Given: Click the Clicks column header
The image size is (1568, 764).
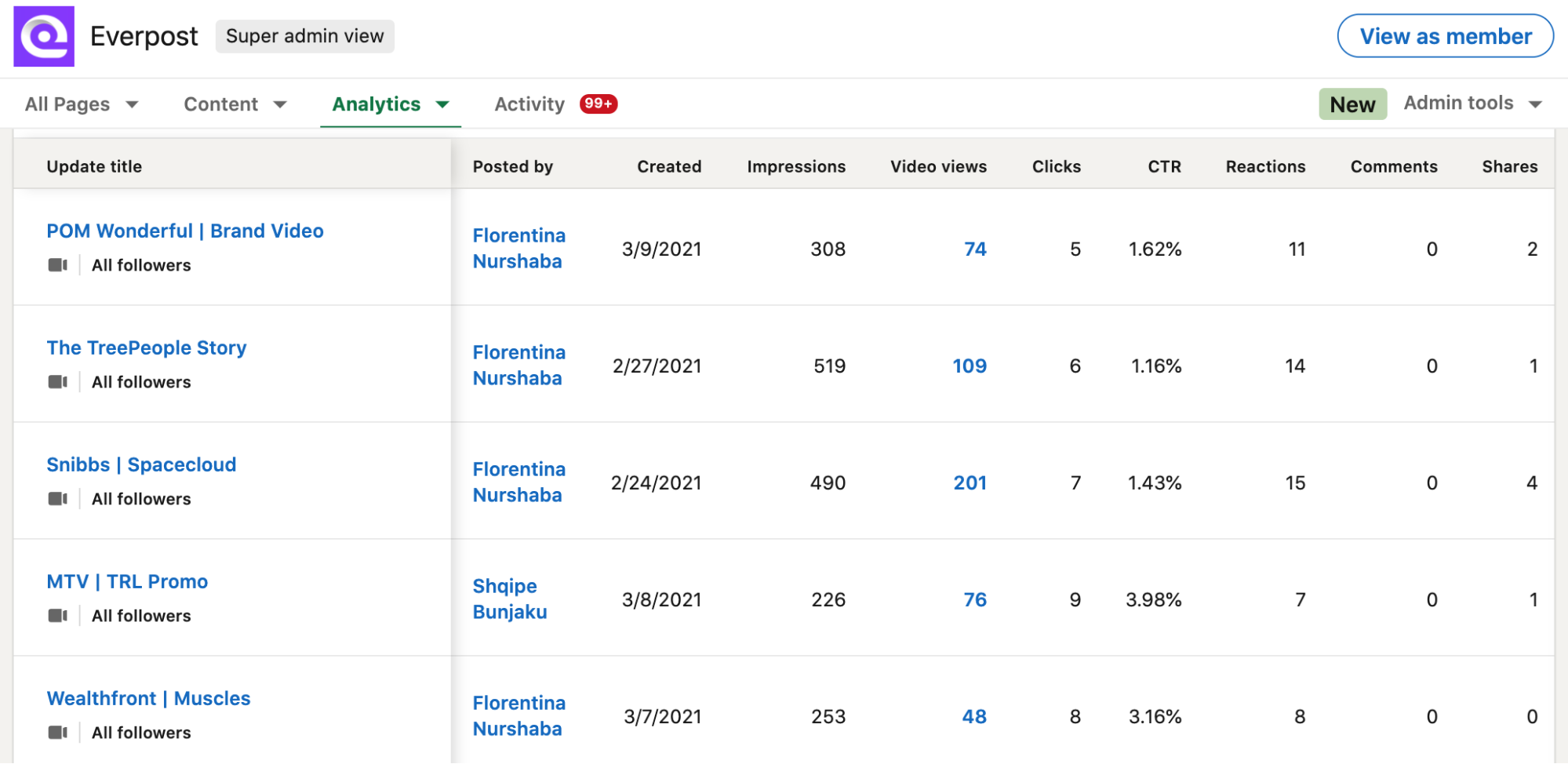Looking at the screenshot, I should 1056,166.
